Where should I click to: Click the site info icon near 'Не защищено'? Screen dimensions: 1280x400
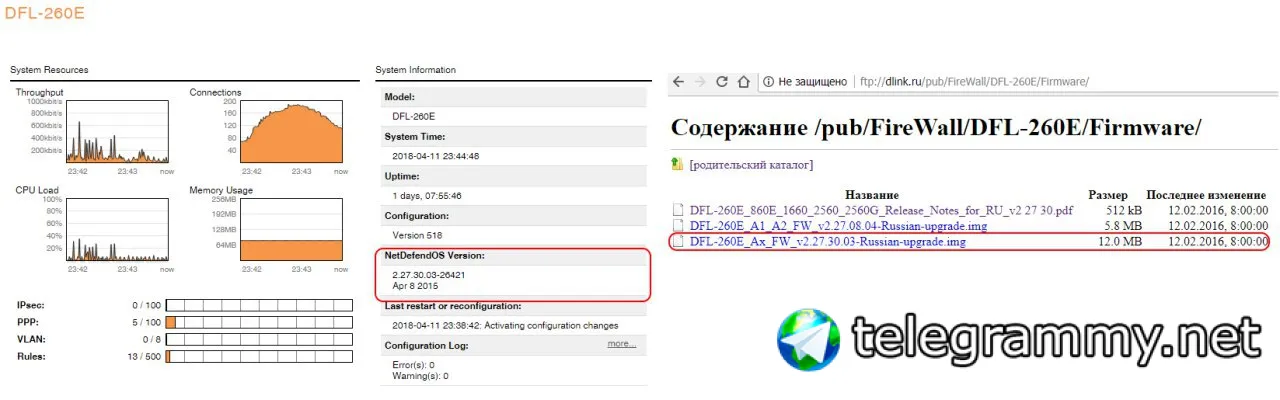click(x=769, y=82)
